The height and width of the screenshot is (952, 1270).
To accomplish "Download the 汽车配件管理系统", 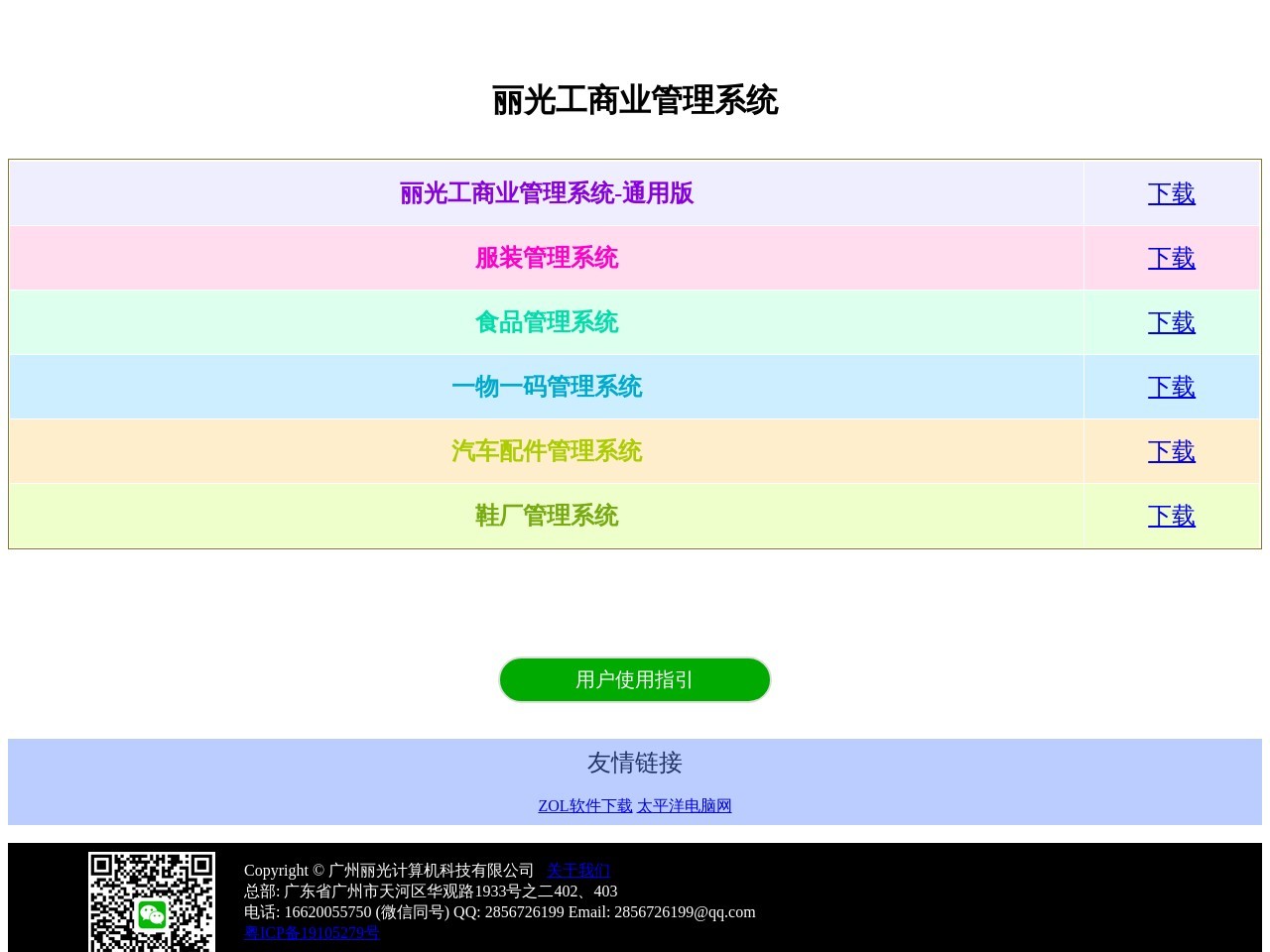I will pos(1172,451).
